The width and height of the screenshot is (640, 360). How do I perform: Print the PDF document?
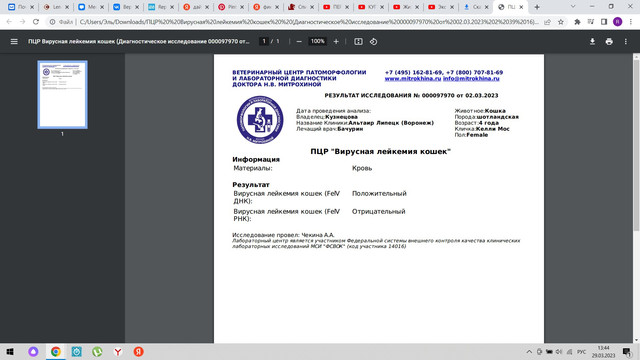coord(609,42)
